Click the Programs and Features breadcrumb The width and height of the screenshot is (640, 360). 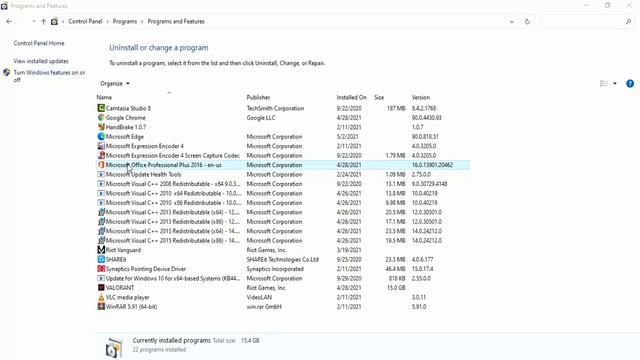176,22
